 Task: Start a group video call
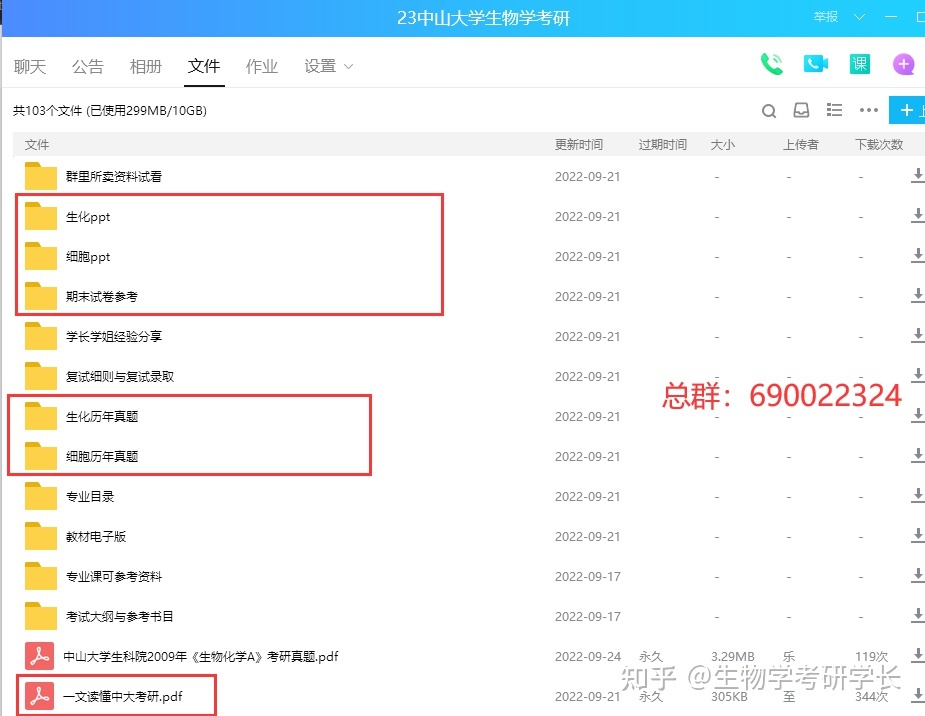click(x=816, y=65)
